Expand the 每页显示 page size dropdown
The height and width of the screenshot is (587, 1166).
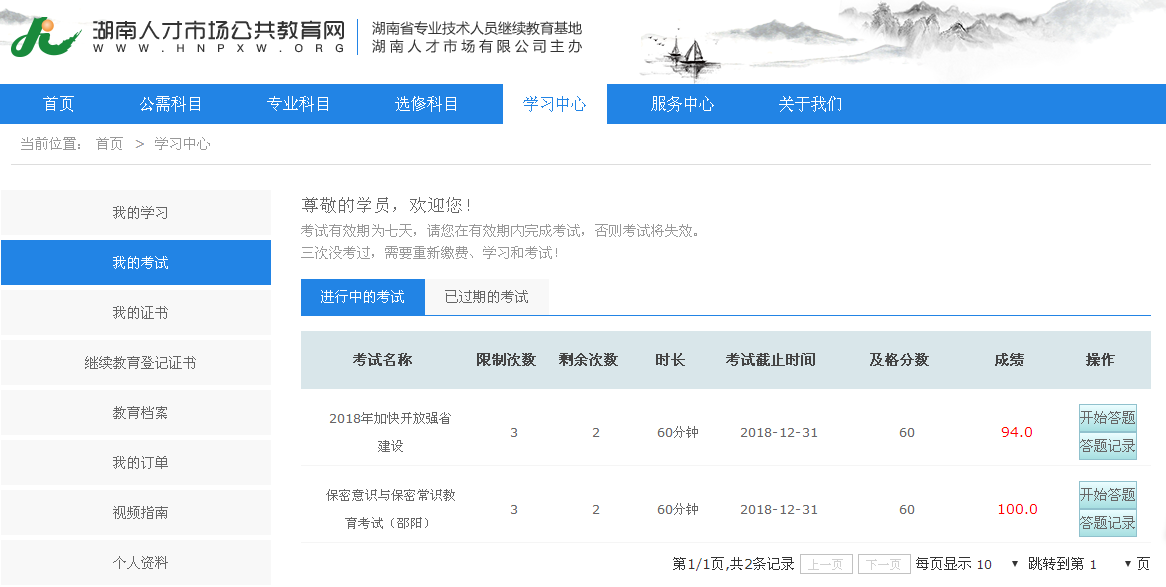click(997, 564)
